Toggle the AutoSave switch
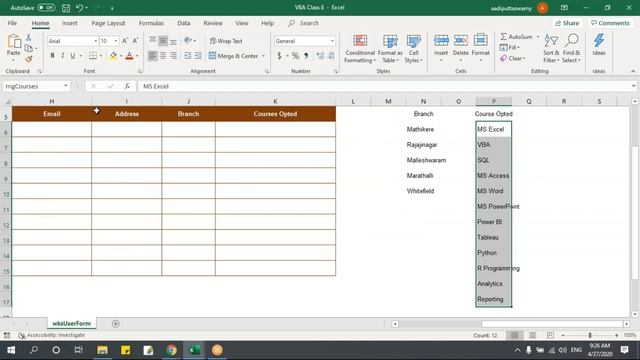This screenshot has height=360, width=640. point(46,8)
